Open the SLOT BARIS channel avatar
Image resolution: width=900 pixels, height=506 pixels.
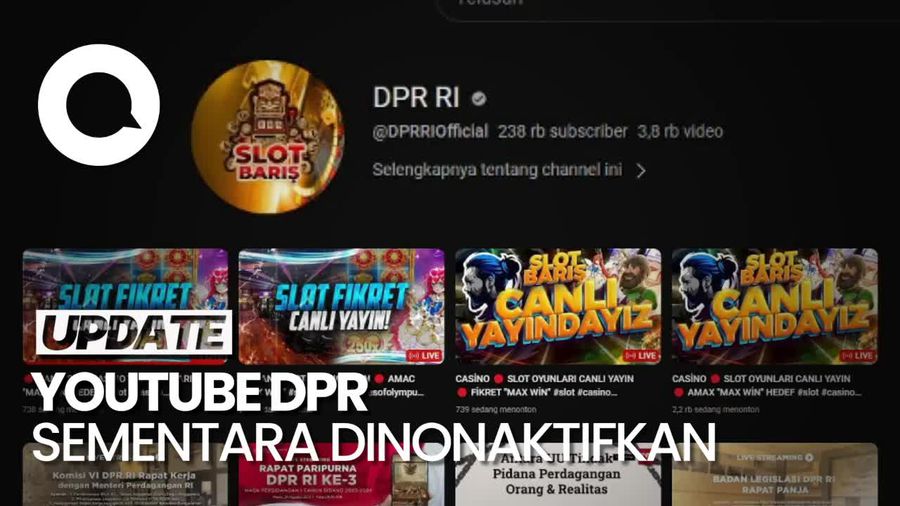tap(267, 137)
